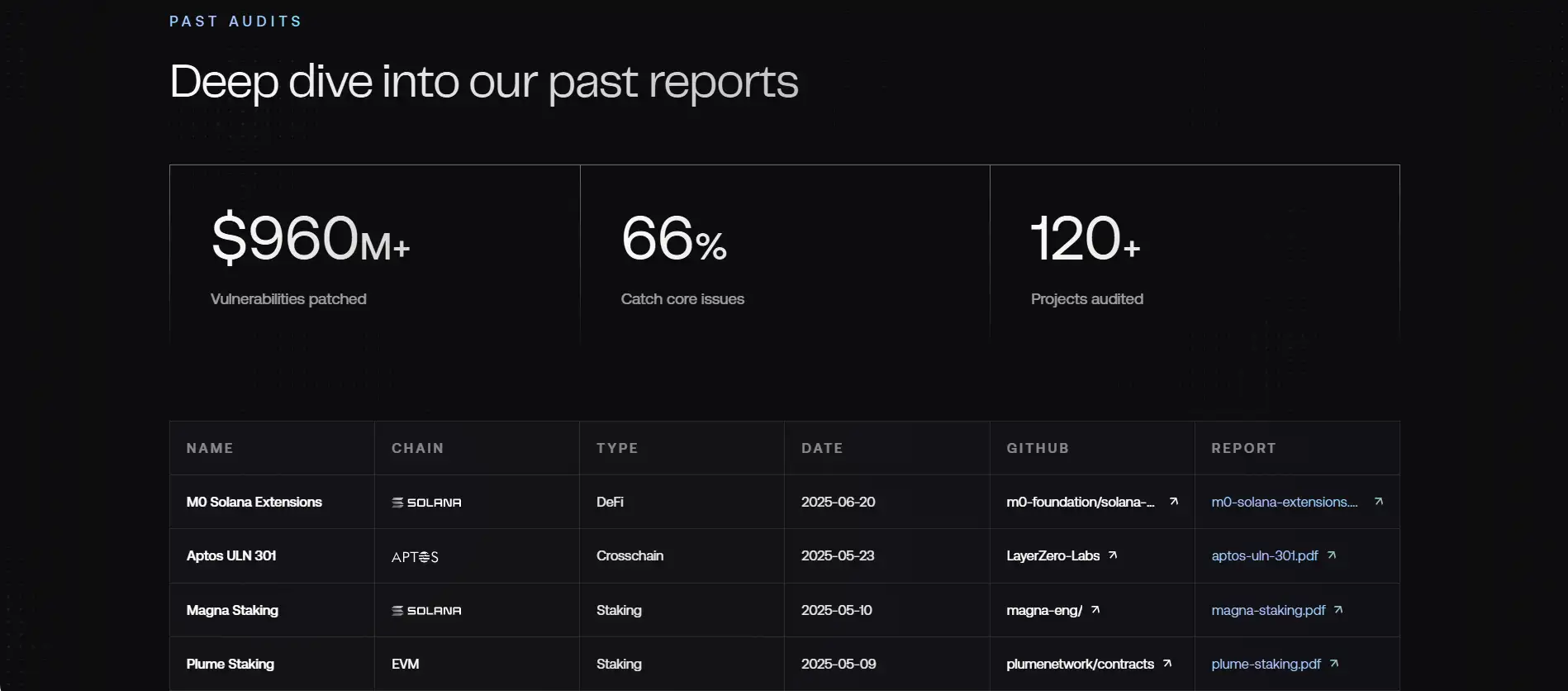Click arrow icon next to LayerZero-Labs
The height and width of the screenshot is (691, 1568).
point(1113,555)
